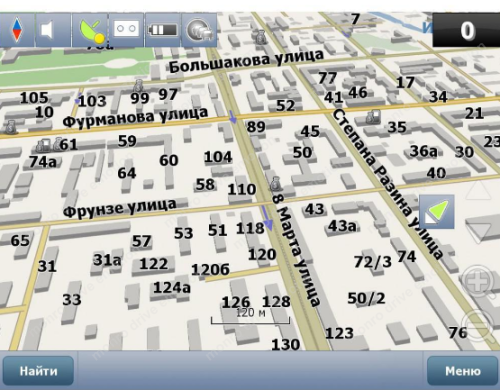Viewport: 500px width, 390px height.
Task: Select house number 72/3
Action: pos(373,262)
